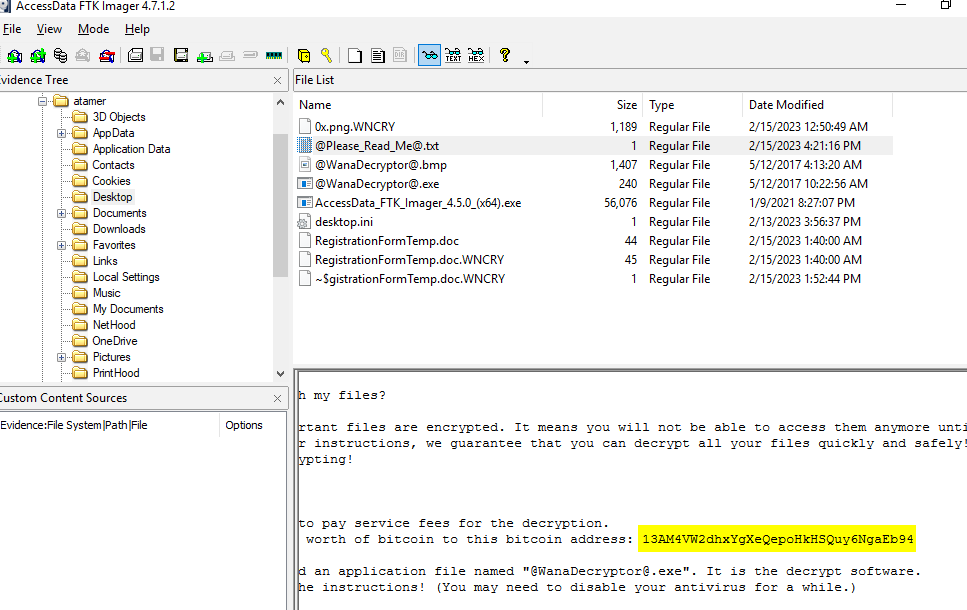This screenshot has width=967, height=610.
Task: Switch viewer to HEX mode
Action: coord(476,56)
